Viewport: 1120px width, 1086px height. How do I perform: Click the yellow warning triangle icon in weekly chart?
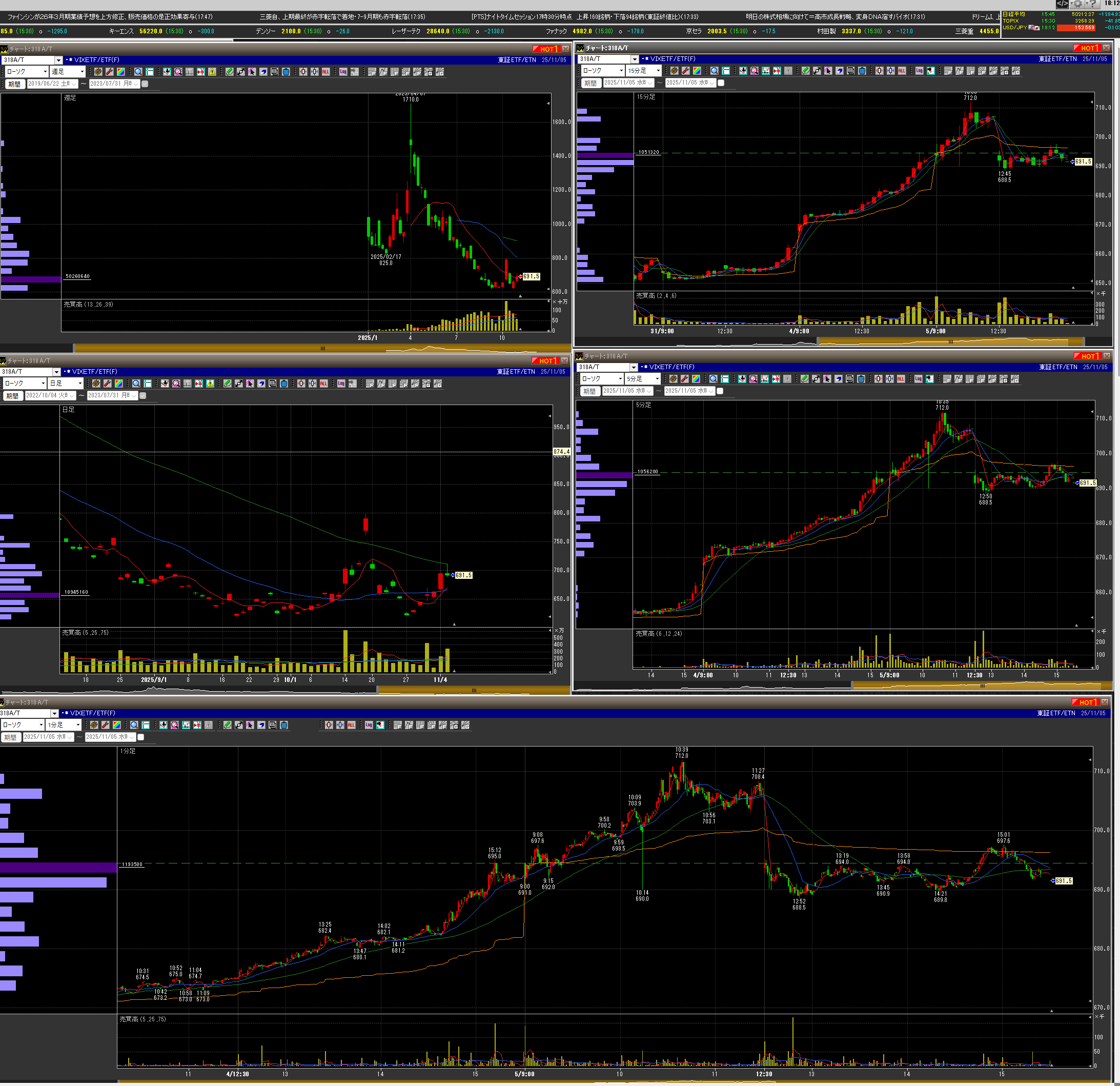coord(212,72)
